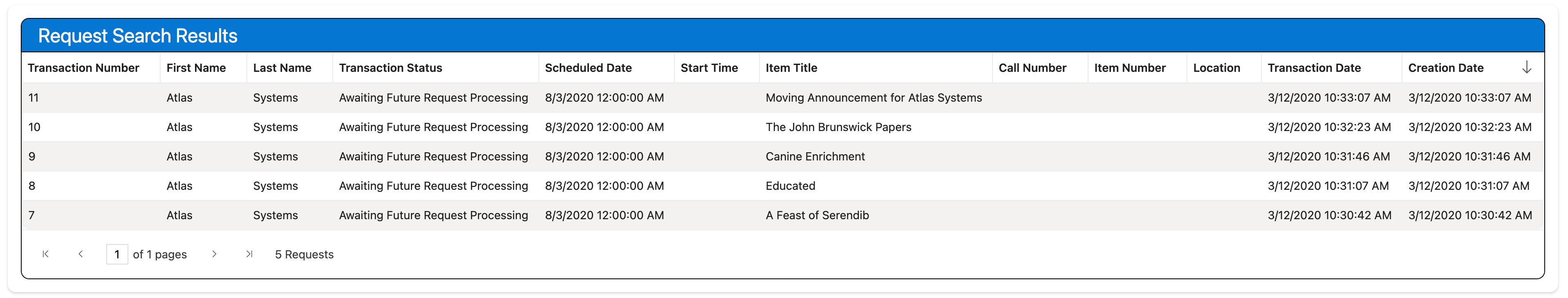The image size is (1568, 298).
Task: Sort by Transaction Status column header
Action: [390, 68]
